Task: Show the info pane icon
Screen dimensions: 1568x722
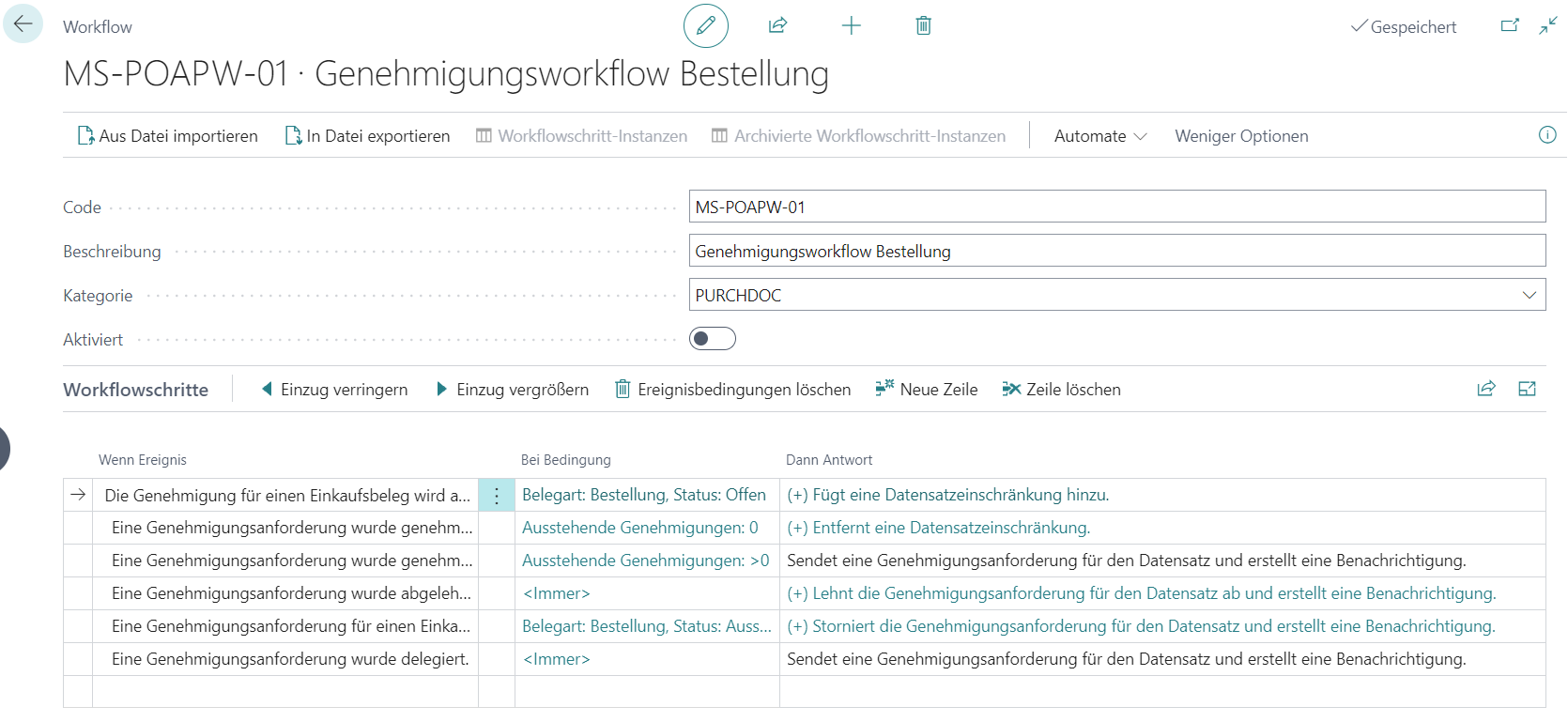Action: 1547,135
